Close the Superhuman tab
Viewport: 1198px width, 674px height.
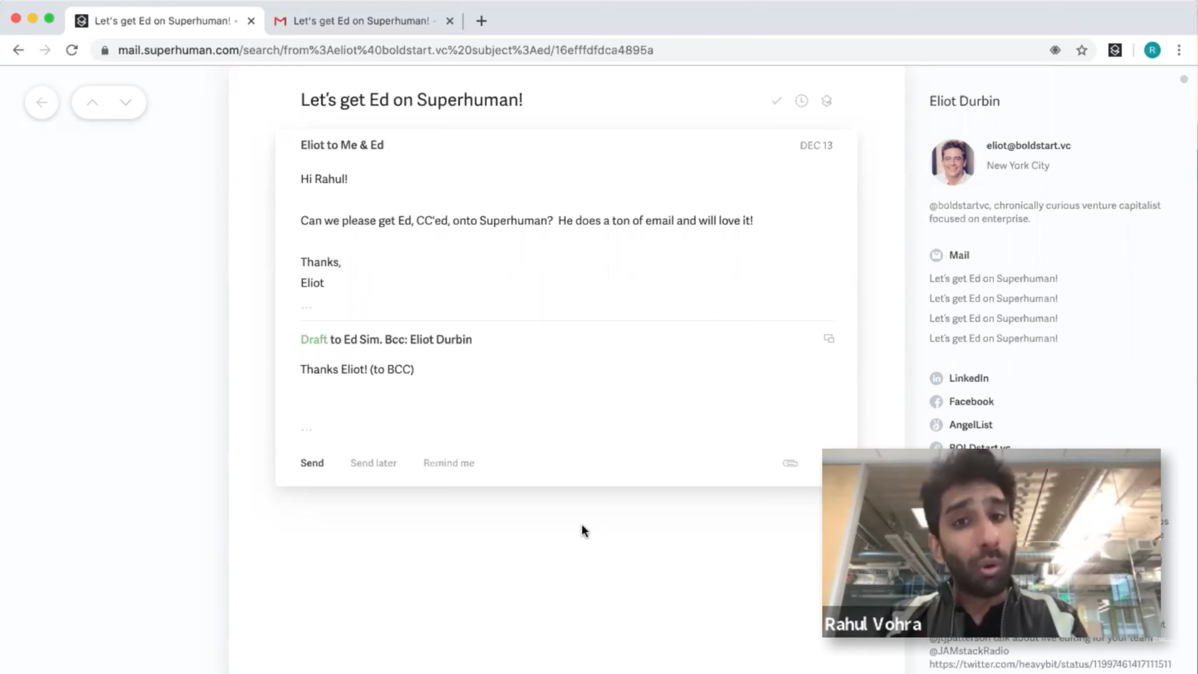[251, 21]
